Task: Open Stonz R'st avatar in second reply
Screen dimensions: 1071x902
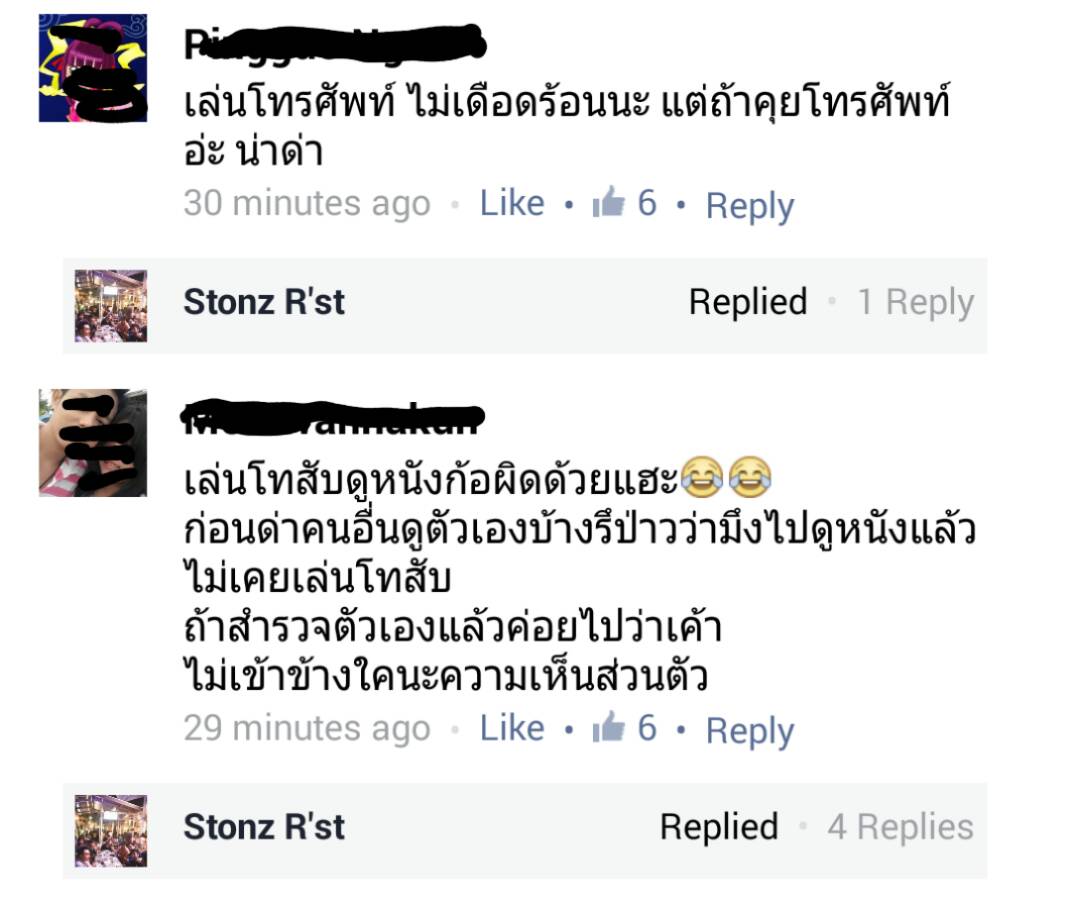Action: (x=111, y=830)
